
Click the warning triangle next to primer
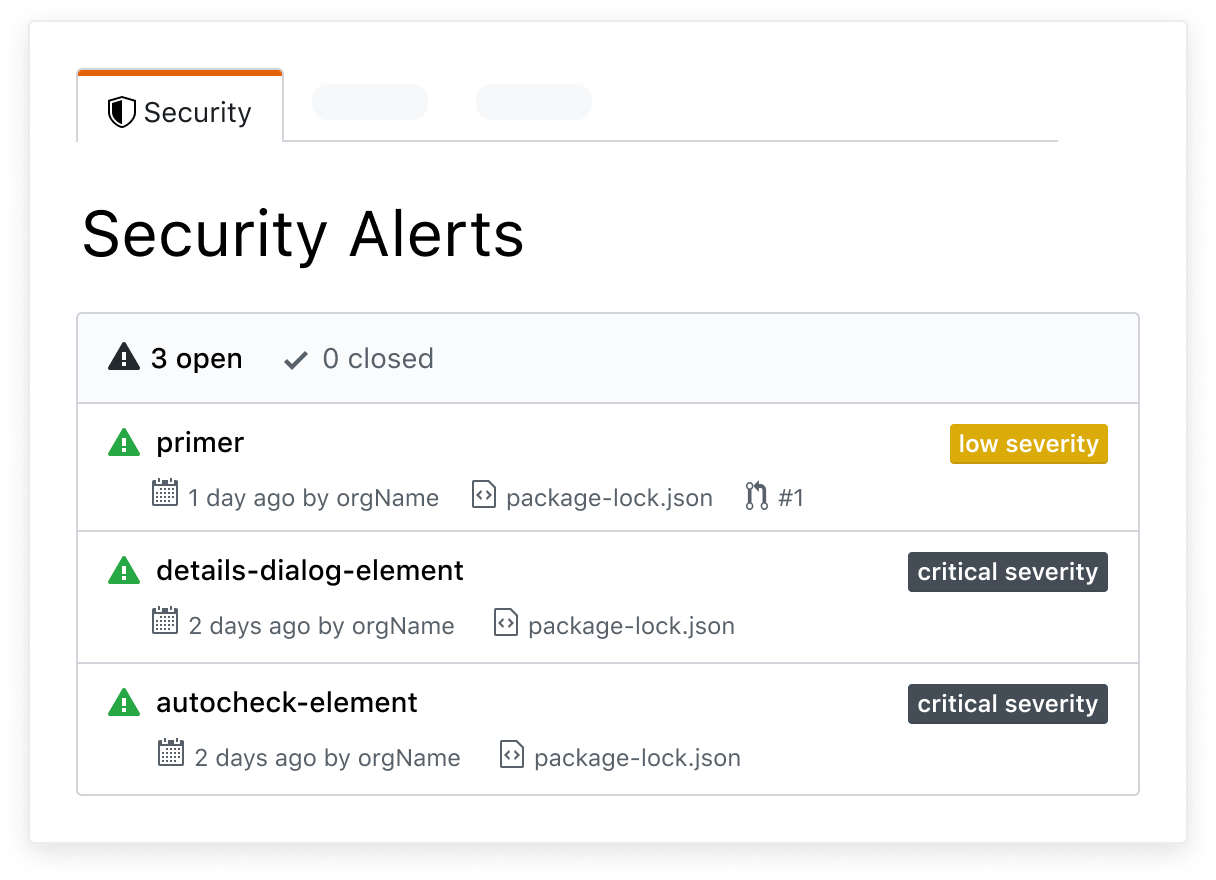[123, 442]
